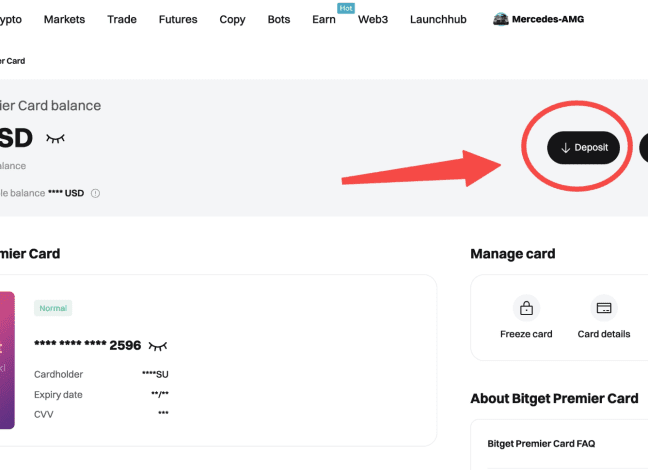Screen dimensions: 648x470
Task: Toggle balance visibility eye icon
Action: pos(55,138)
